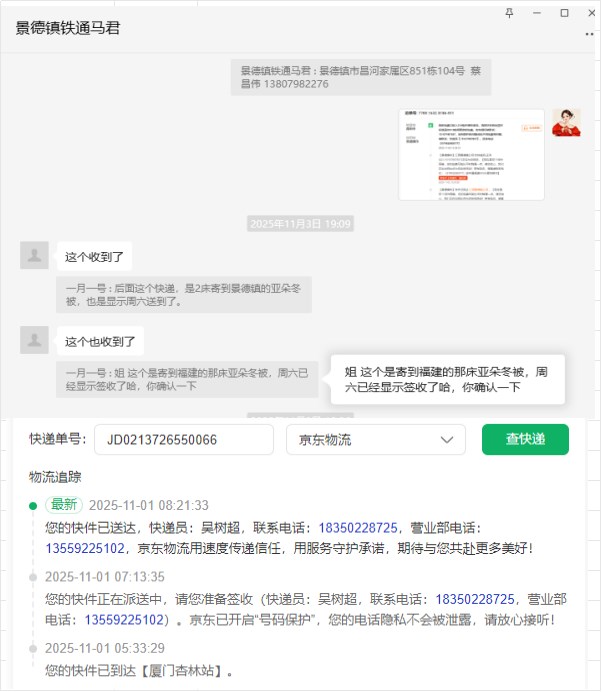Click gray avatar beside '这个也收到了'
Viewport: 602px width, 692px height.
pyautogui.click(x=34, y=340)
